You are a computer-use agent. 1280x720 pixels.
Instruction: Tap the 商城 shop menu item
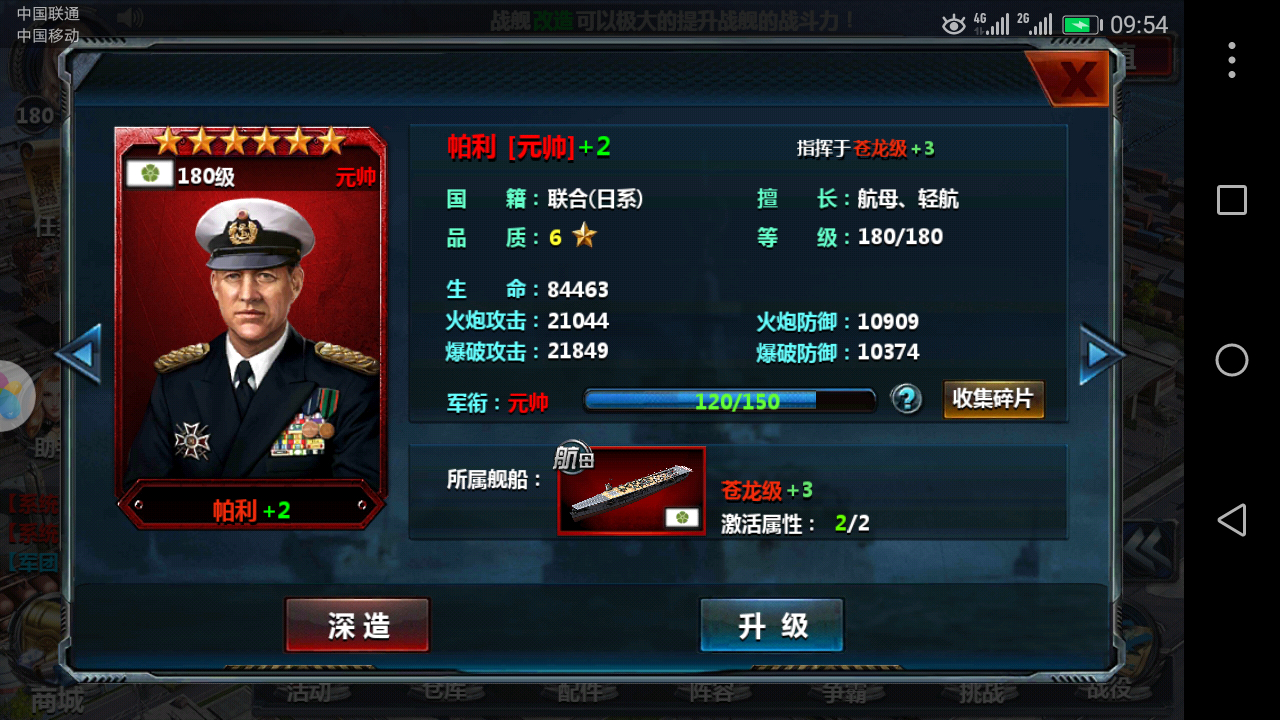click(57, 698)
